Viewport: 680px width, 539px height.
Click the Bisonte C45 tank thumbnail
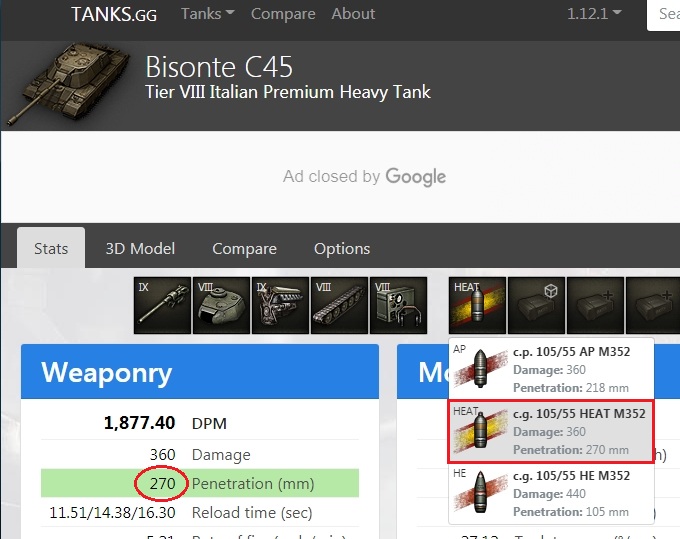[69, 83]
